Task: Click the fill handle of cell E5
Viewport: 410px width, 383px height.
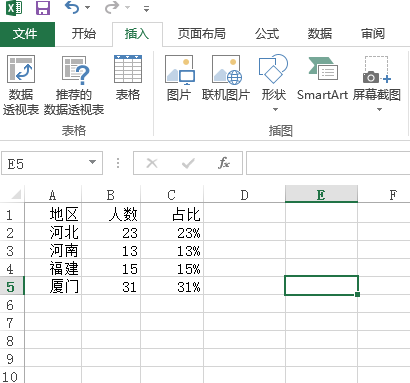Action: (x=357, y=294)
